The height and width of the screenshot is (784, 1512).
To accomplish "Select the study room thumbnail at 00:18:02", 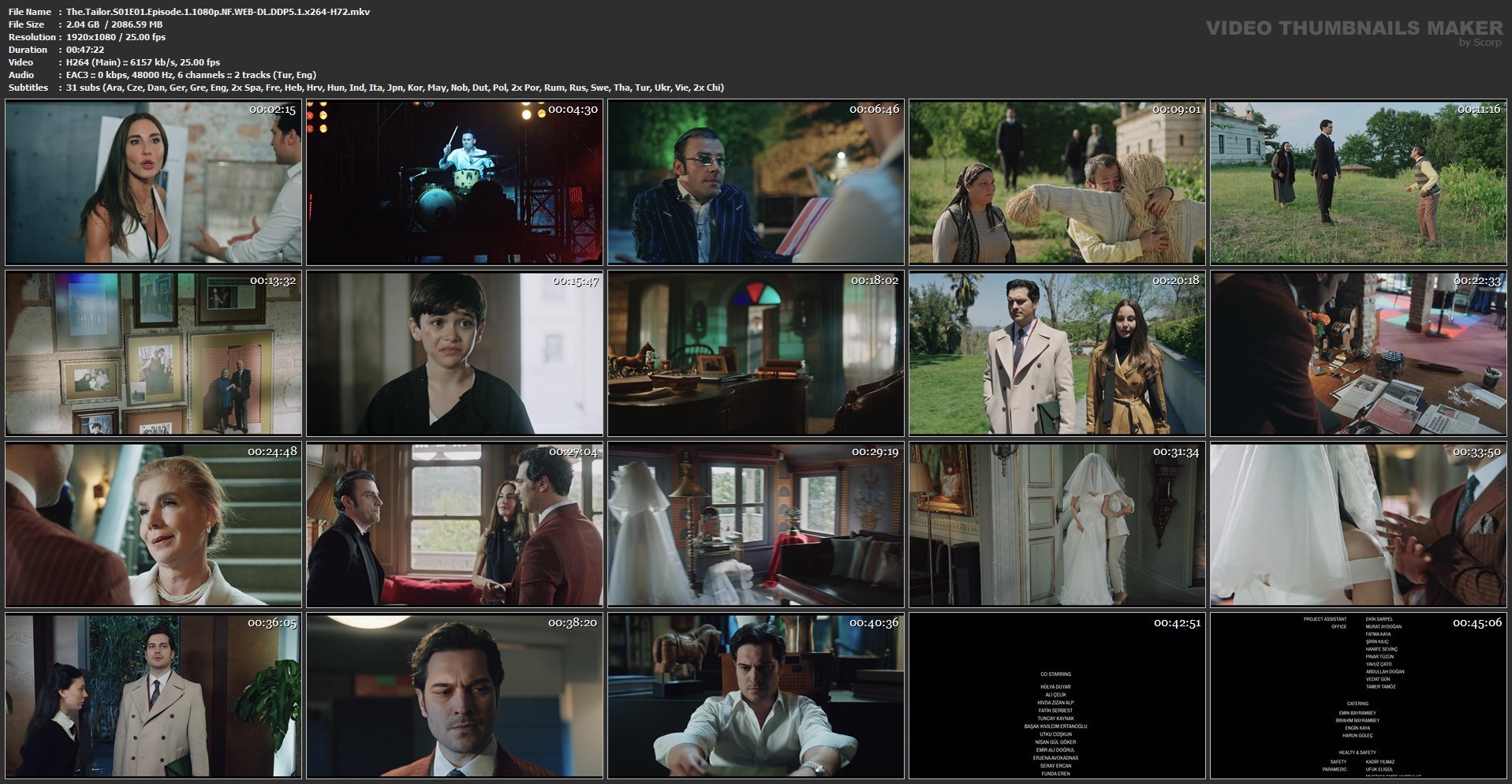I will tap(756, 353).
